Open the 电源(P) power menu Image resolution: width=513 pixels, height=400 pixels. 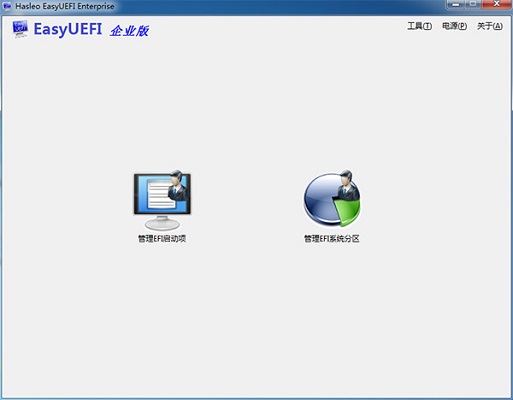454,26
